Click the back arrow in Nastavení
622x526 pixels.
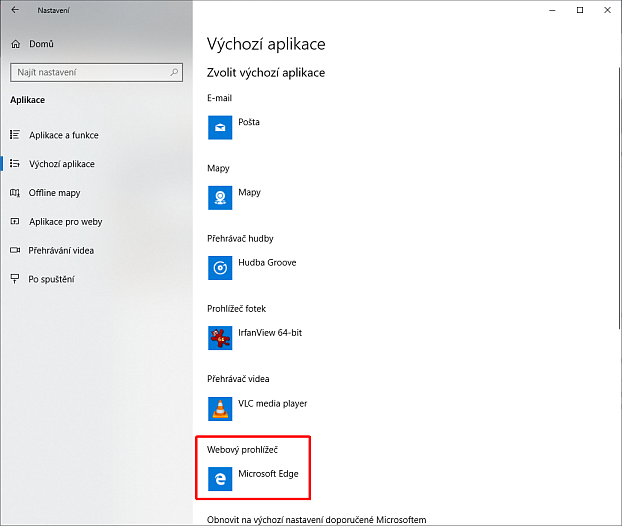click(x=15, y=10)
